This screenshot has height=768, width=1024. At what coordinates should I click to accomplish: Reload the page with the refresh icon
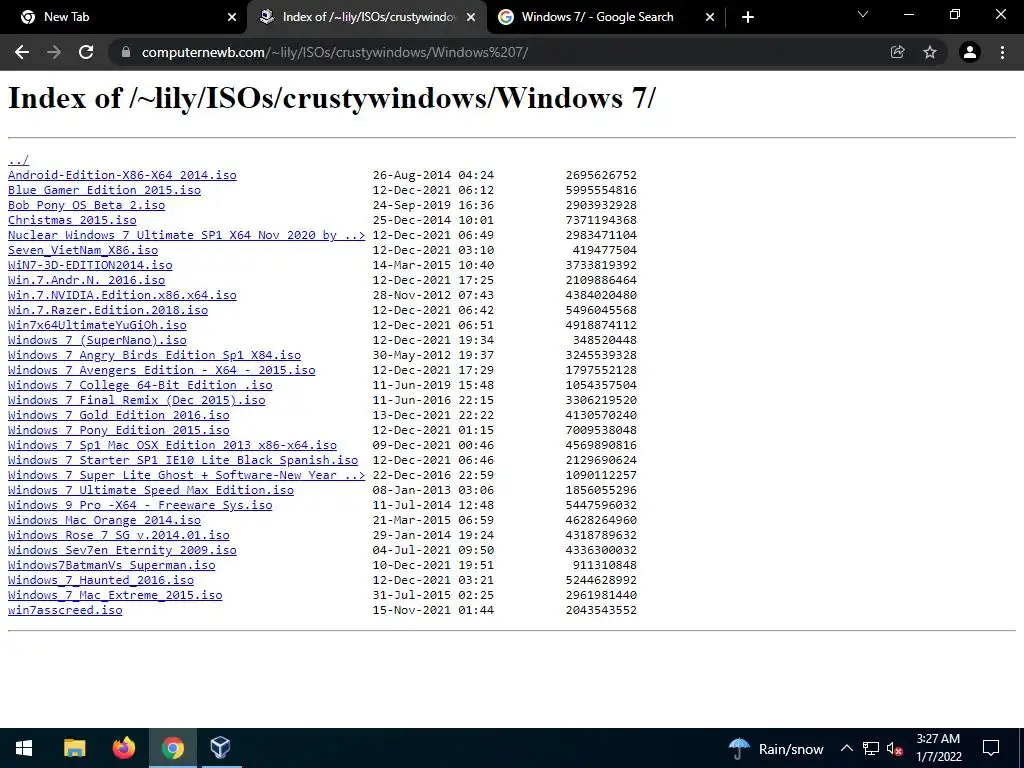pos(86,52)
